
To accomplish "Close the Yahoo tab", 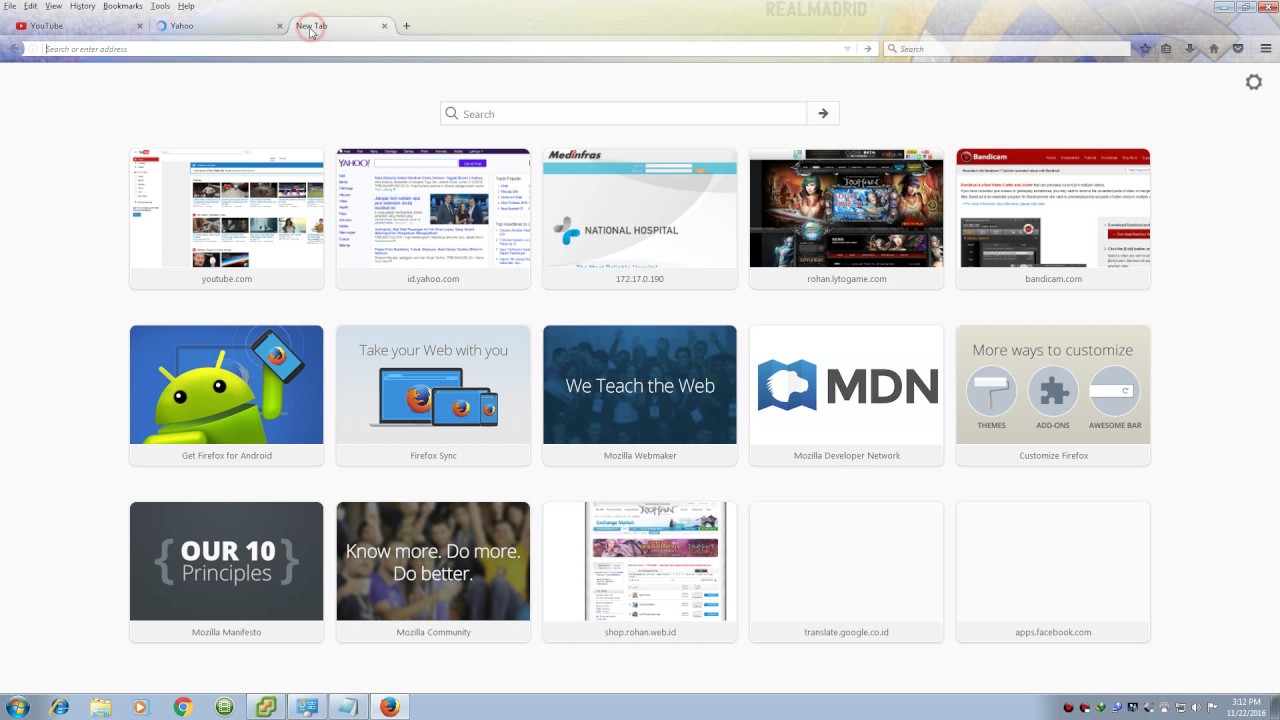I will 279,26.
